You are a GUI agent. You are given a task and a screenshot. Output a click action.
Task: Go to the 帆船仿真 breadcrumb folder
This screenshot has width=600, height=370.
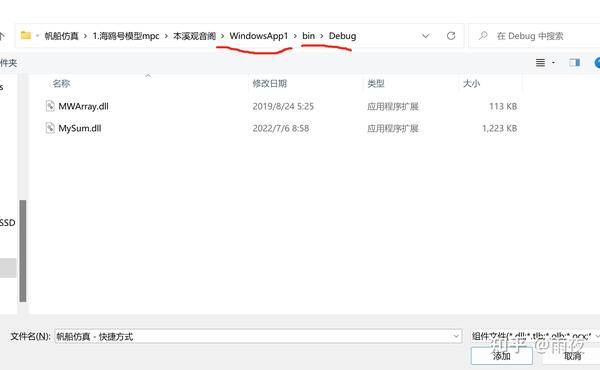pyautogui.click(x=61, y=36)
